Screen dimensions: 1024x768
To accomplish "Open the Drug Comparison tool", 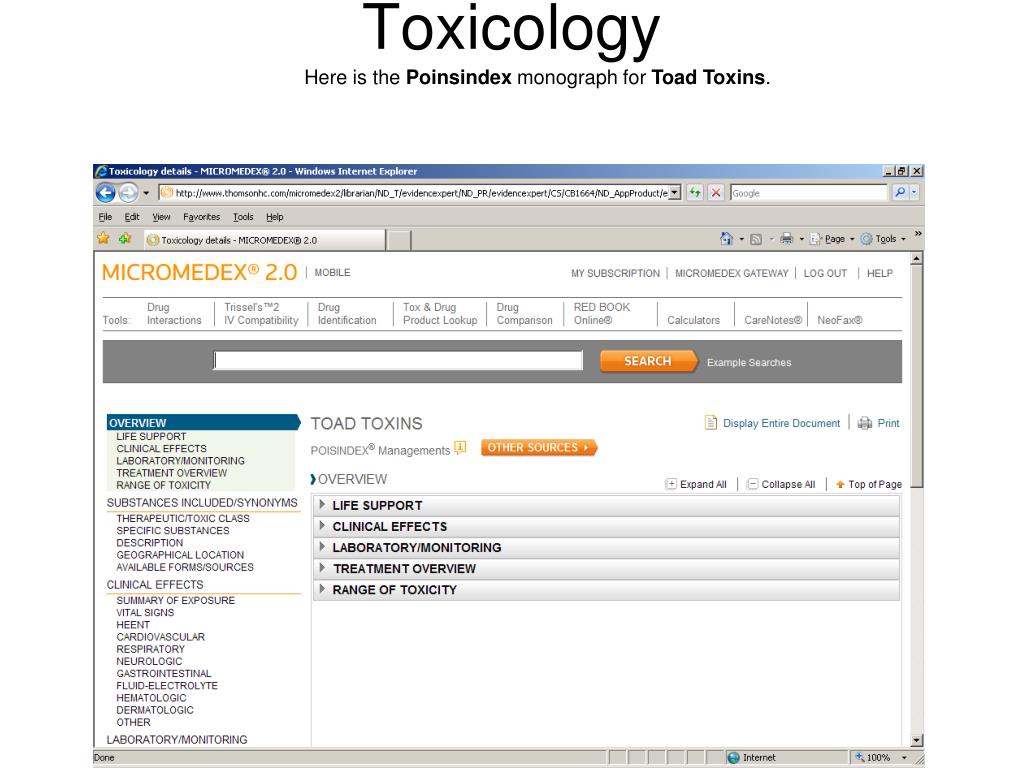I will [524, 313].
